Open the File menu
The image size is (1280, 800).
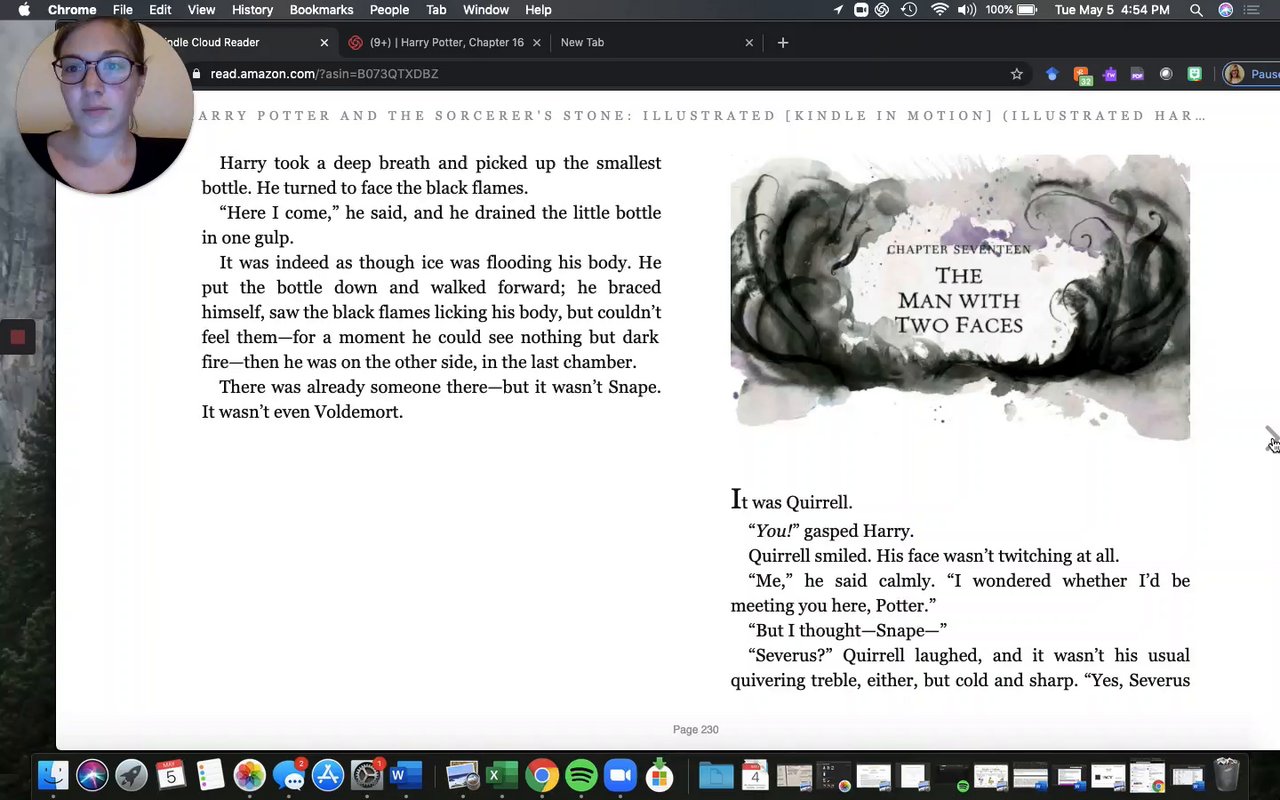(x=123, y=10)
